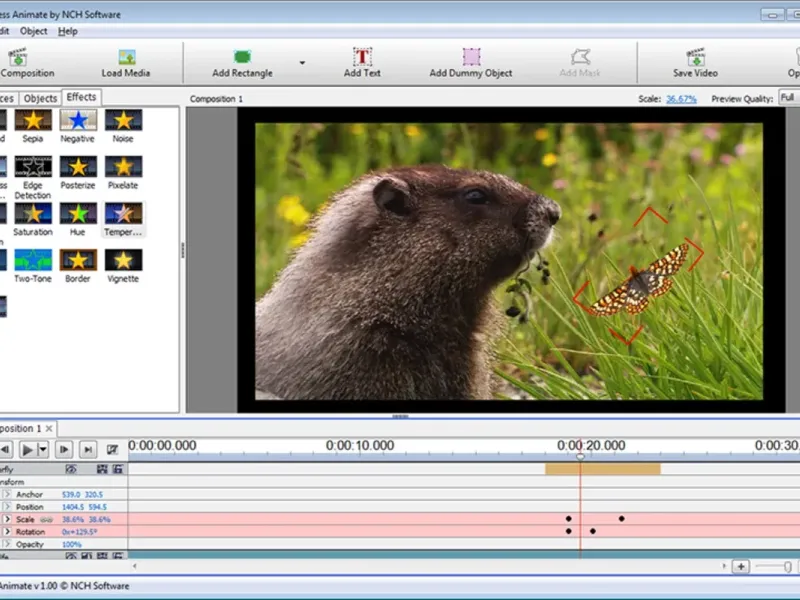The height and width of the screenshot is (600, 800).
Task: Choose the Edge Detection effect
Action: (x=33, y=168)
